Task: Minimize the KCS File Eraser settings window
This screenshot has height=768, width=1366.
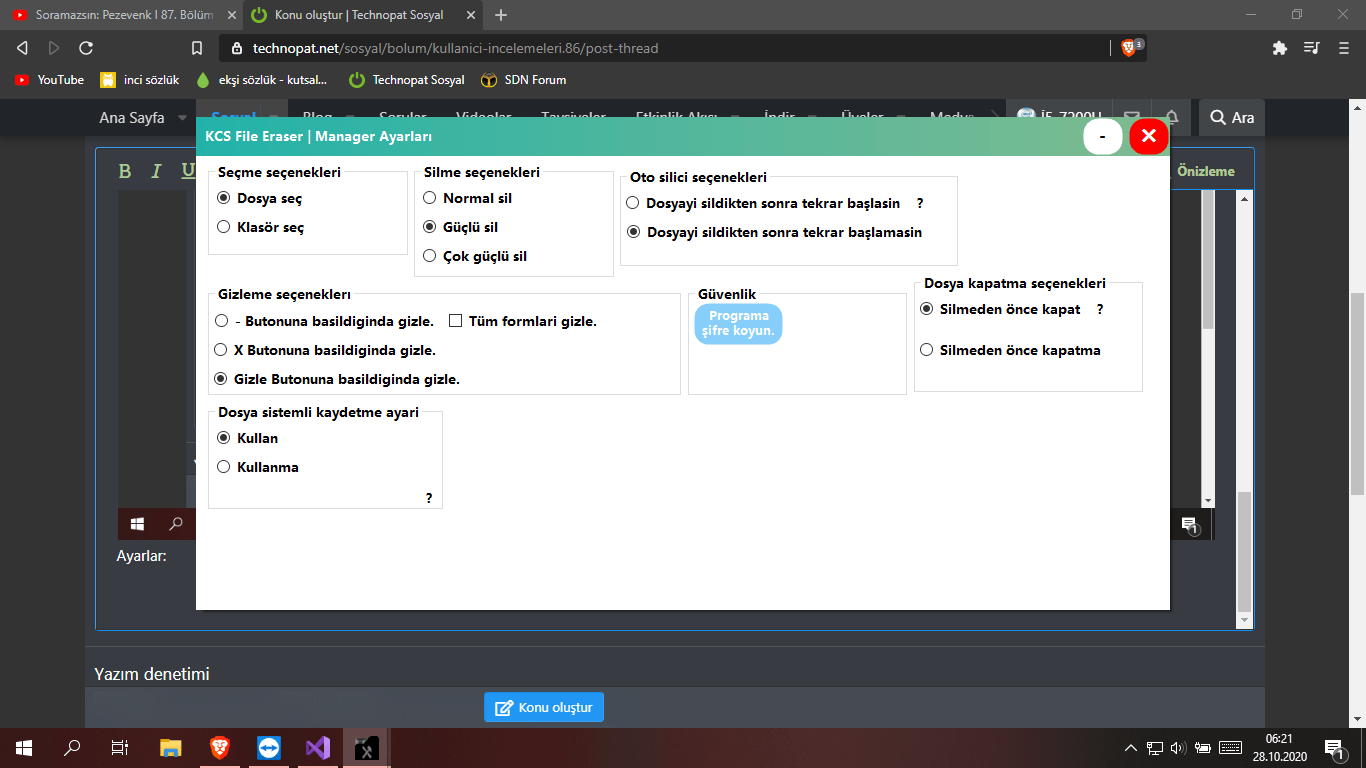Action: [x=1102, y=137]
